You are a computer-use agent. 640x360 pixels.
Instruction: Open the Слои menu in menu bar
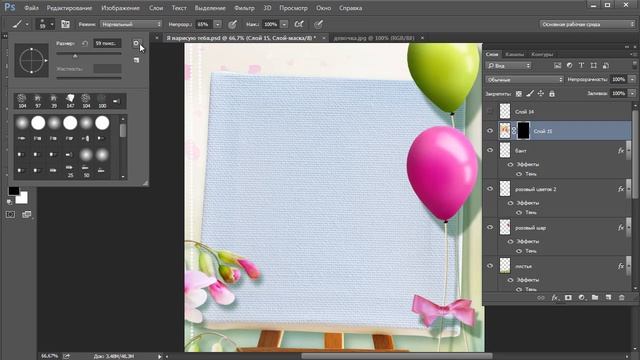point(156,8)
